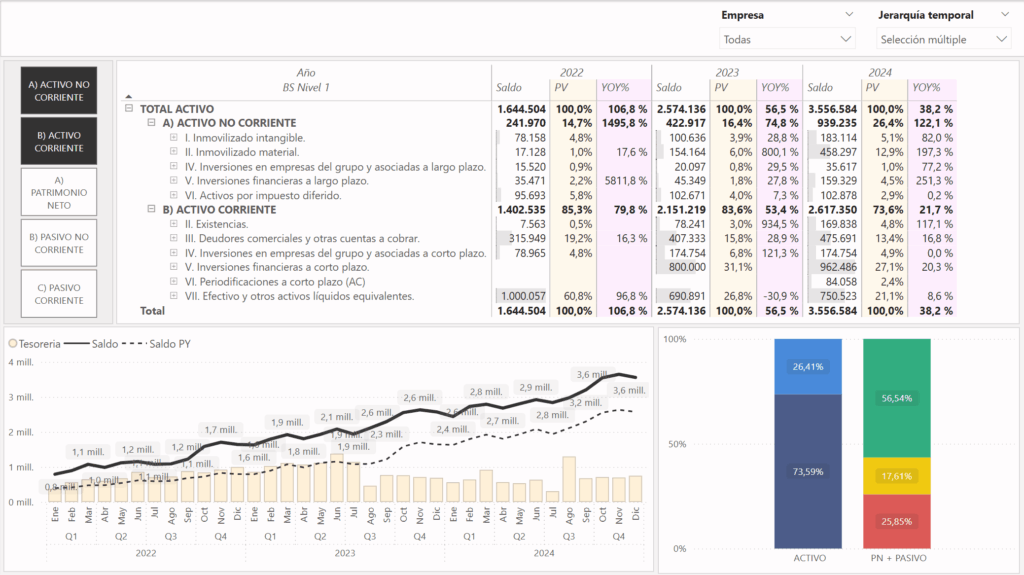Expand V. Inversiones financieras a largo plazo
Image resolution: width=1024 pixels, height=575 pixels.
(x=174, y=180)
